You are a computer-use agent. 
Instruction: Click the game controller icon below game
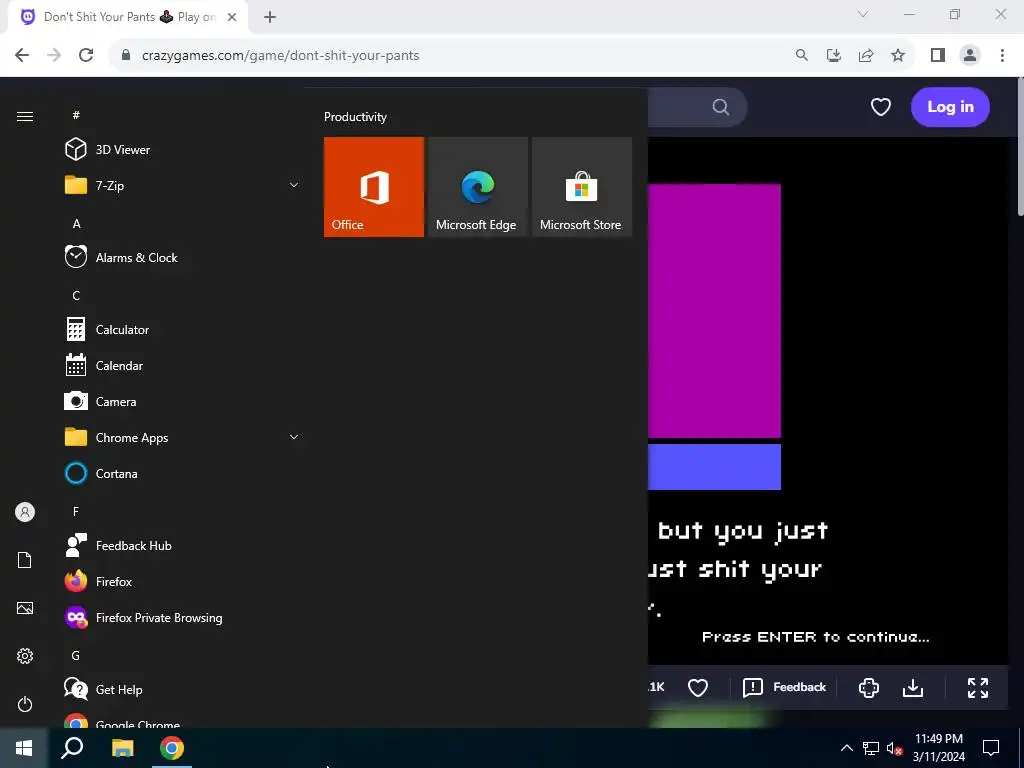[x=869, y=687]
